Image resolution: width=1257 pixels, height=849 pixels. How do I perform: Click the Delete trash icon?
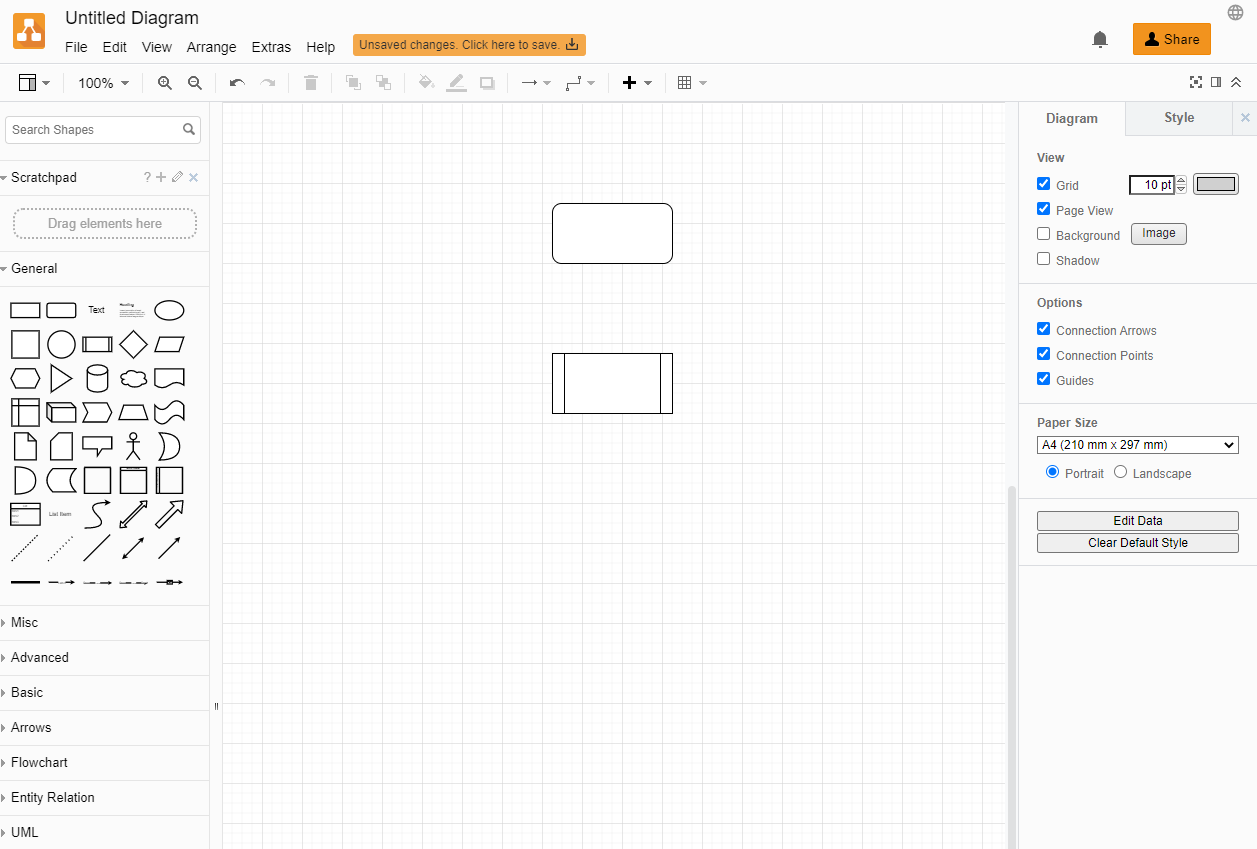click(311, 83)
